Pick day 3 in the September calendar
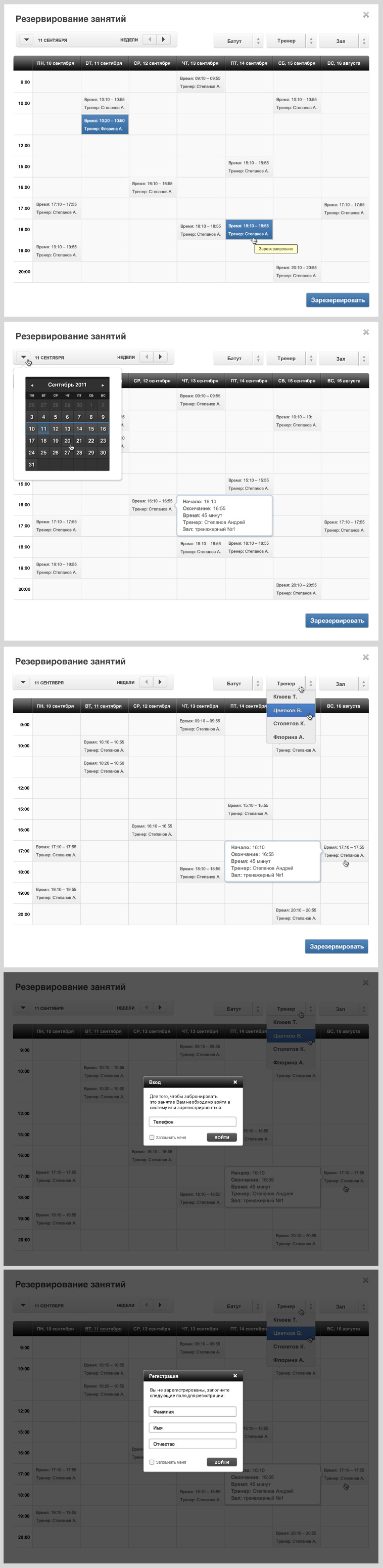The height and width of the screenshot is (1568, 383). pos(32,417)
